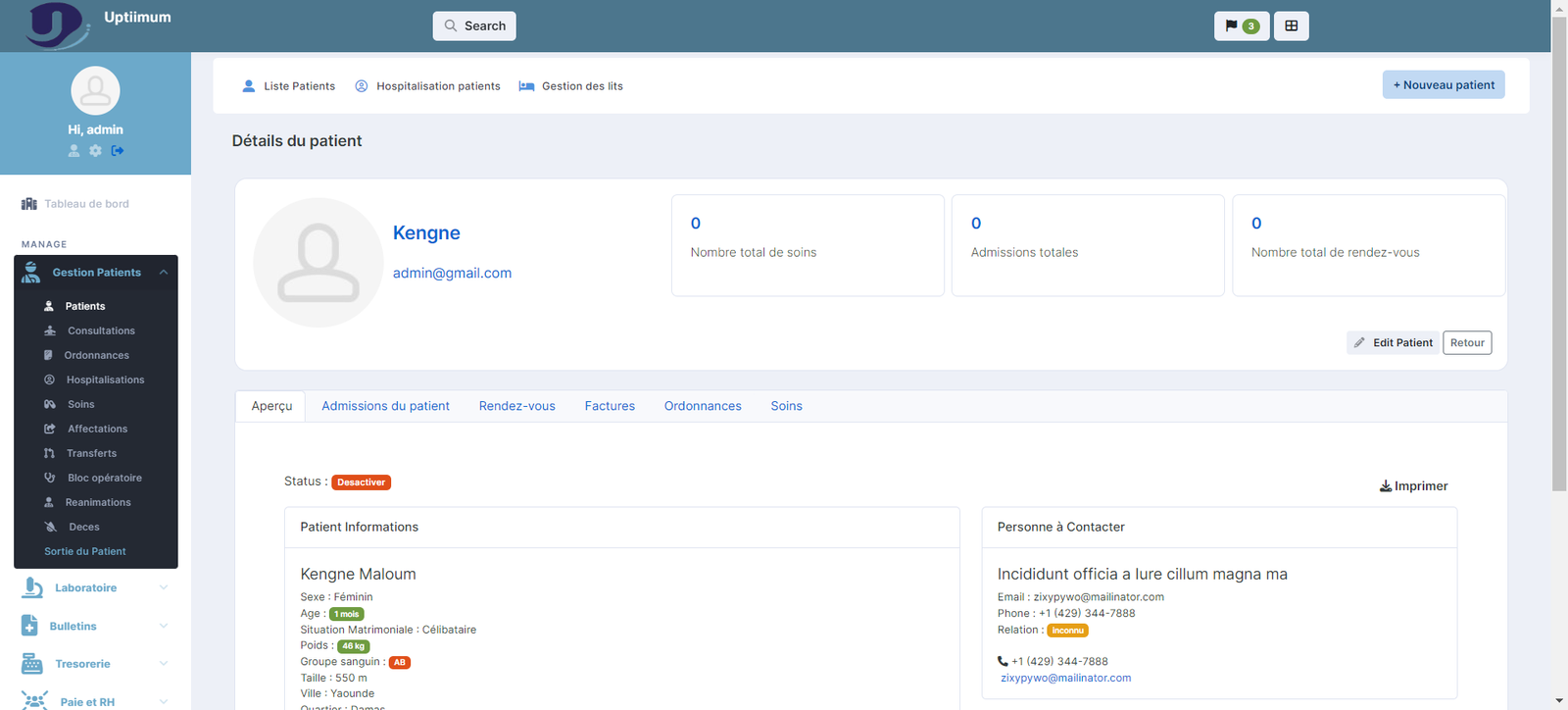Image resolution: width=1568 pixels, height=710 pixels.
Task: Click the Edit Patient button
Action: 1392,343
